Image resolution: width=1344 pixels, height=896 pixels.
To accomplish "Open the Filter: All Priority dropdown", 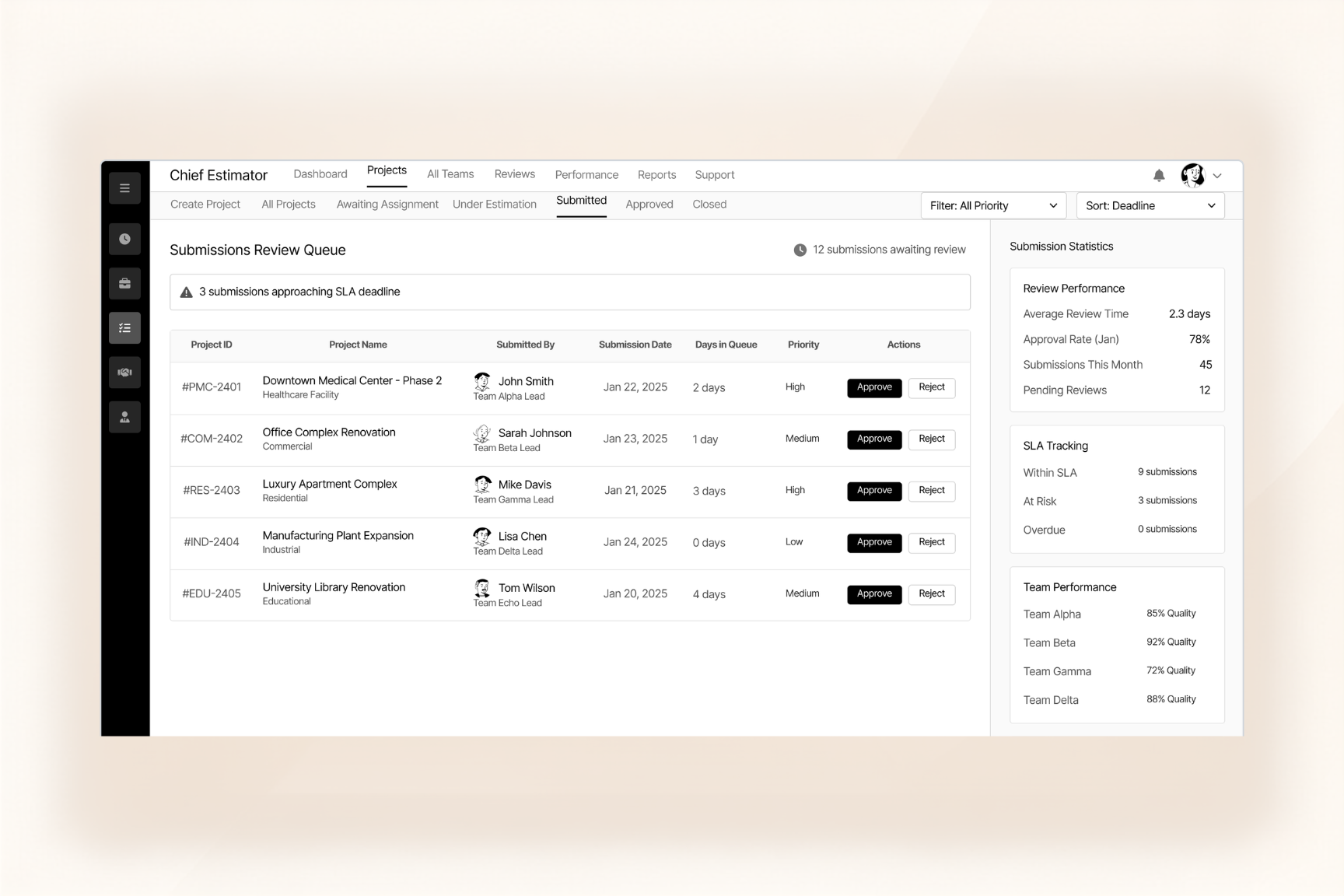I will 993,205.
